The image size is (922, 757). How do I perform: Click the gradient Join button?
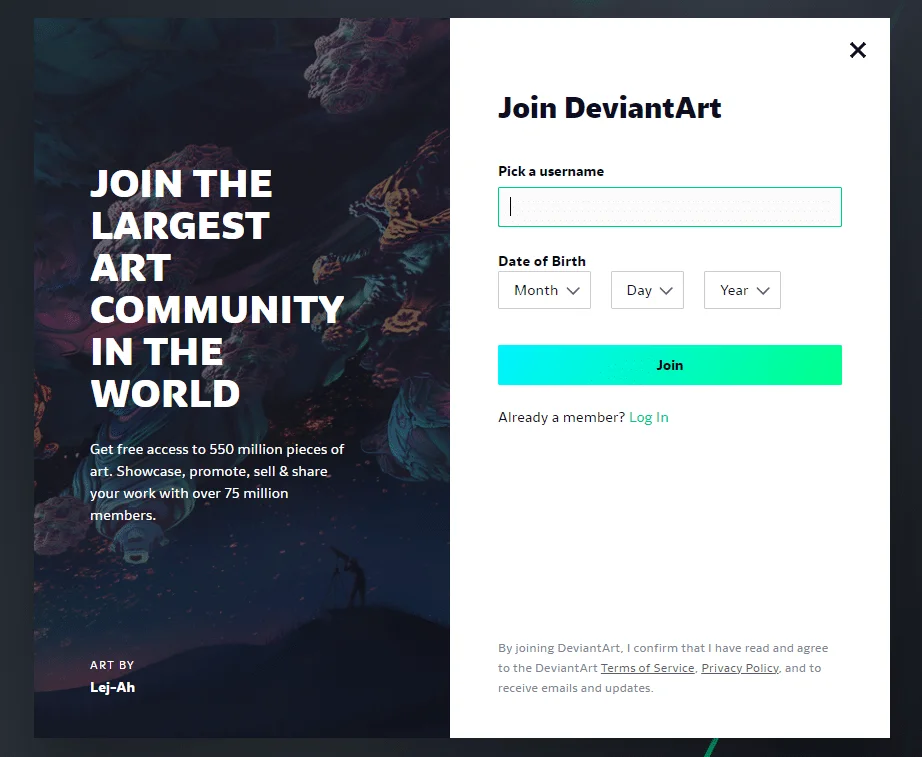[x=670, y=365]
